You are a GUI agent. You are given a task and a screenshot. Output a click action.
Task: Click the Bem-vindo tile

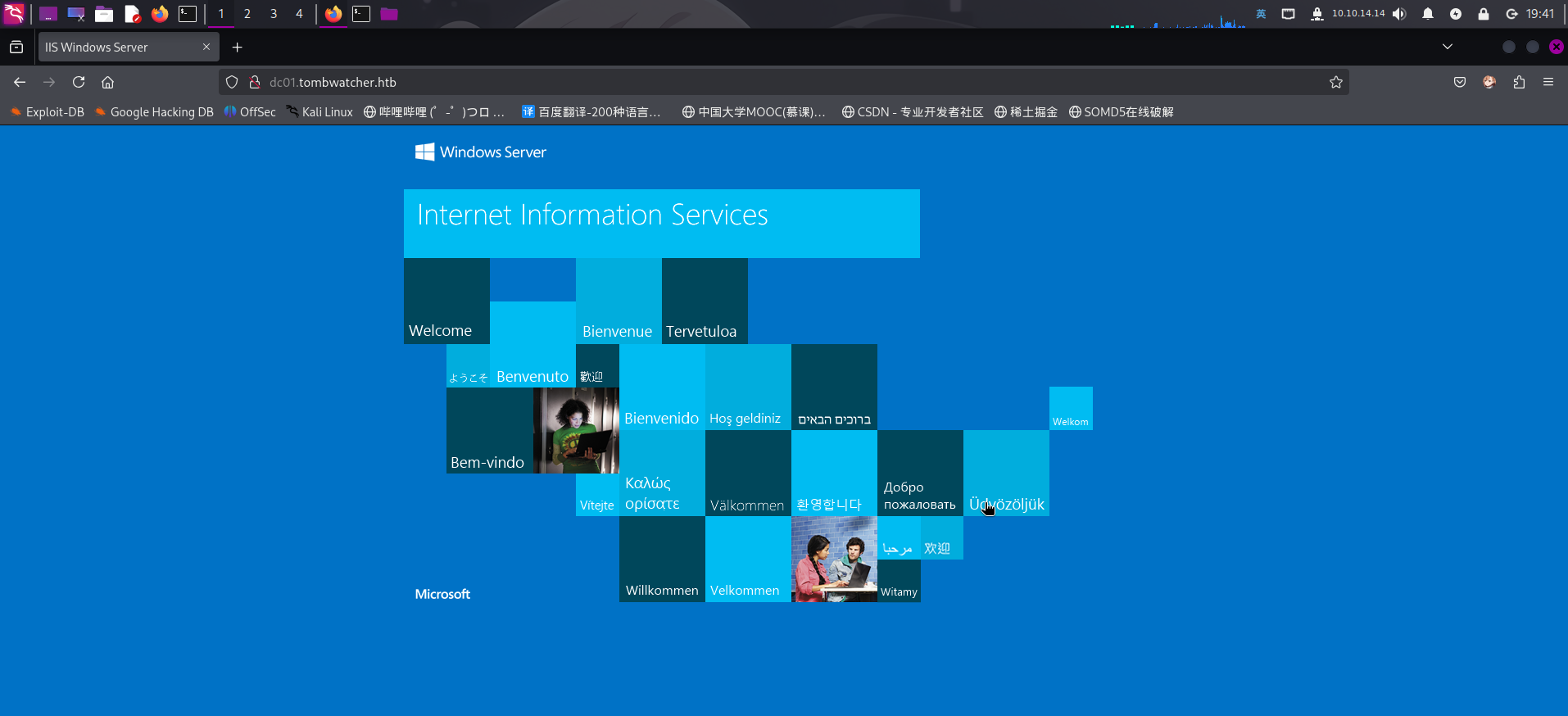[490, 430]
